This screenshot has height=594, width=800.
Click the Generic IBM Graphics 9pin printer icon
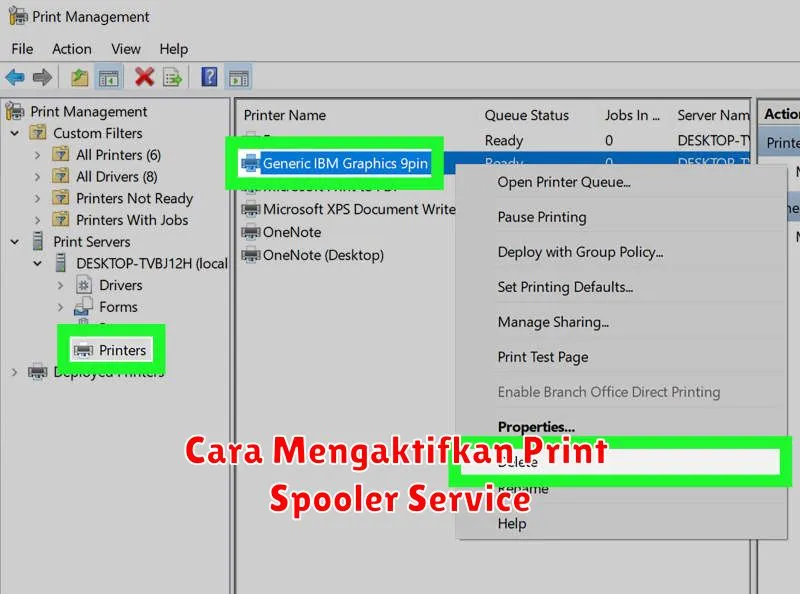click(251, 163)
